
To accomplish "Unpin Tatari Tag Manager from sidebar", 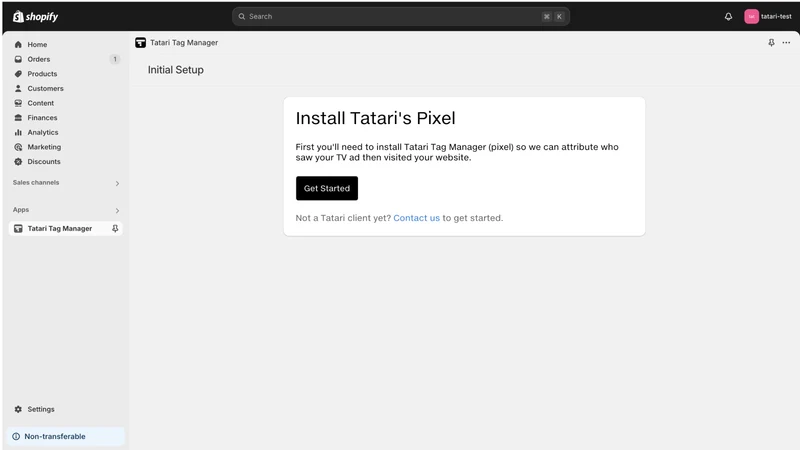I will (115, 229).
